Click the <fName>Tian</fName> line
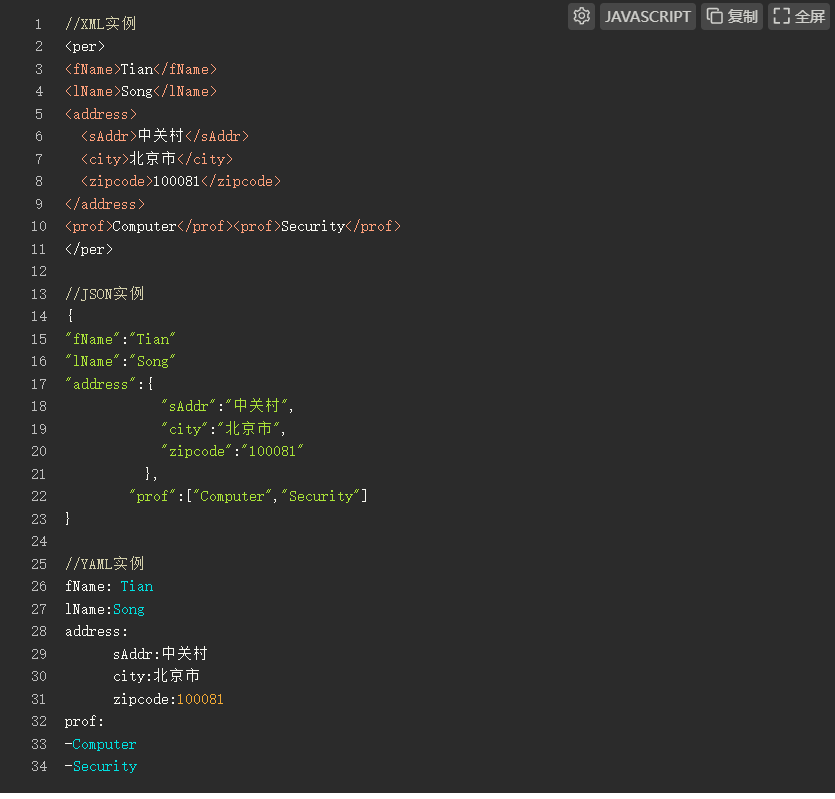 point(141,69)
